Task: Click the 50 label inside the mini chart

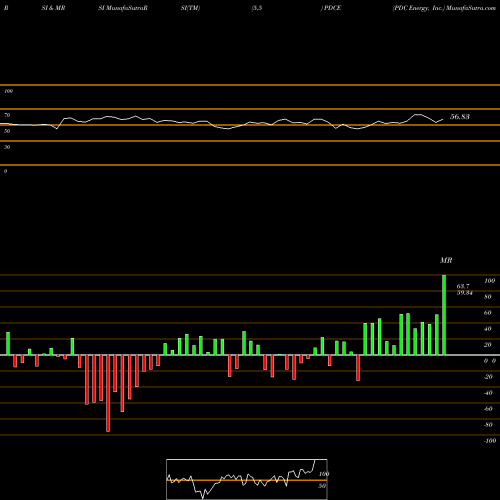Action: 322,486
